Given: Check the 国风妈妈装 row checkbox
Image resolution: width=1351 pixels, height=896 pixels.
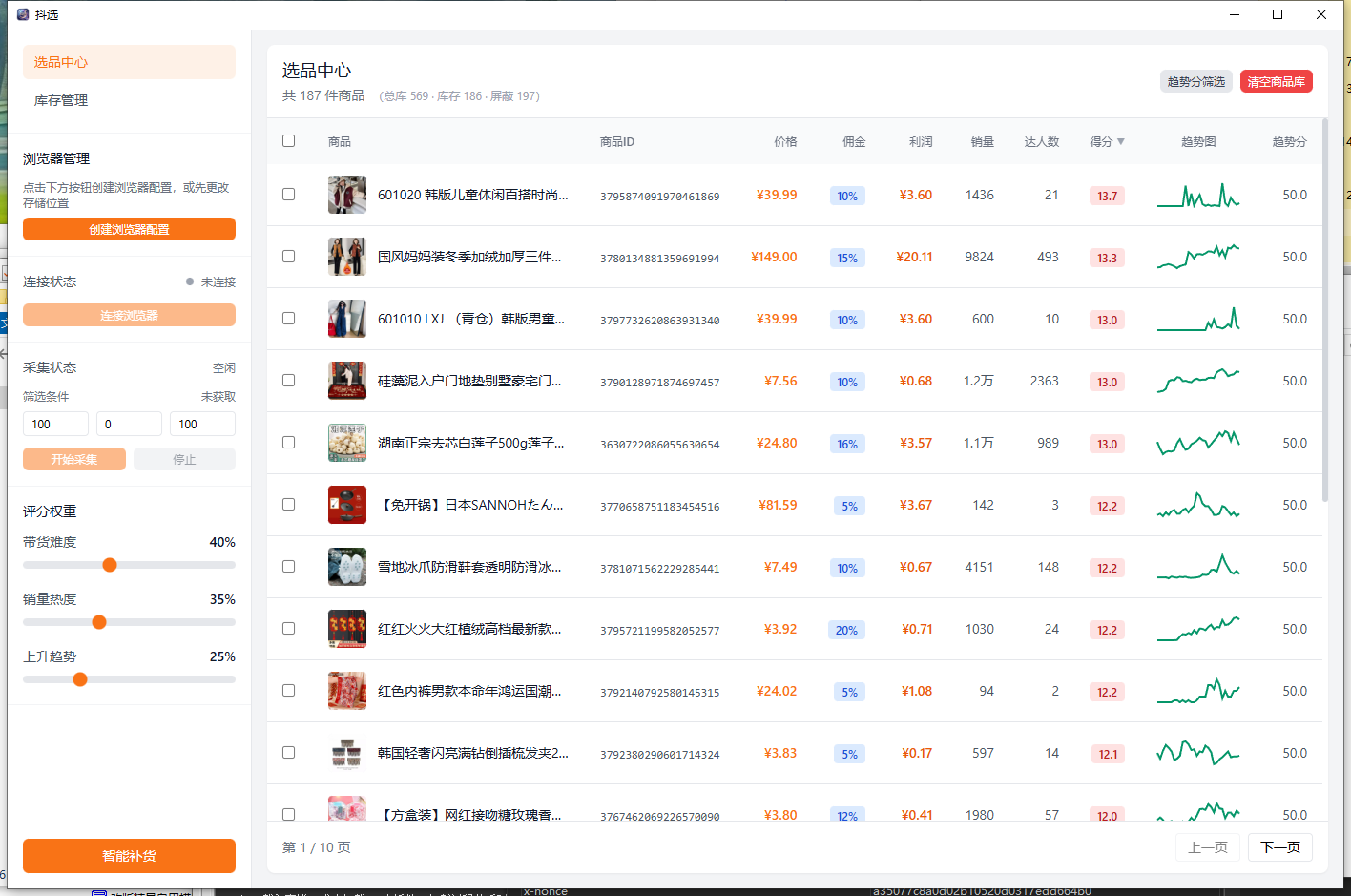Looking at the screenshot, I should pyautogui.click(x=289, y=257).
